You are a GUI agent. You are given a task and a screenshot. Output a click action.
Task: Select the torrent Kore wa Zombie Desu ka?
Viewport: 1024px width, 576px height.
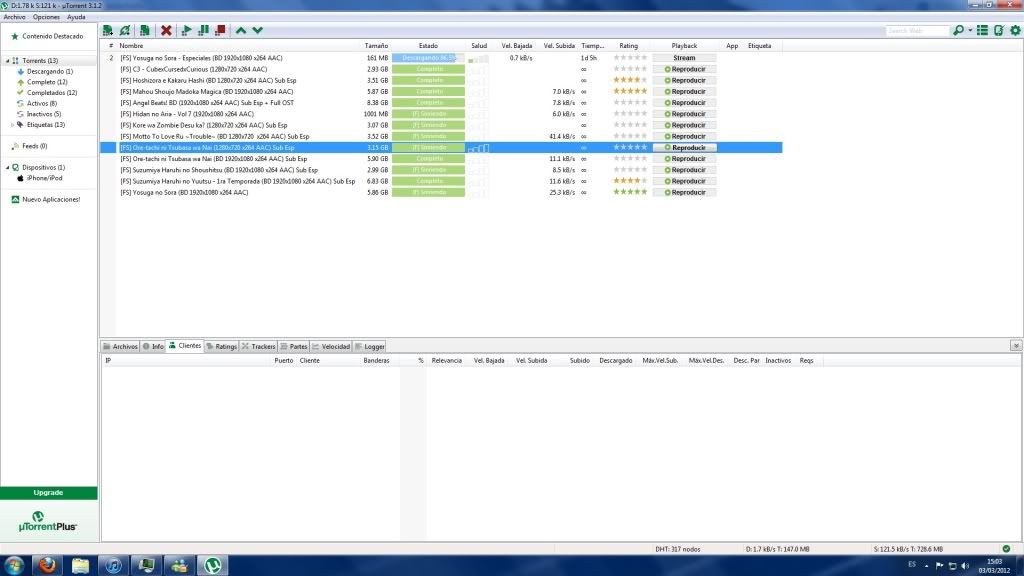click(204, 125)
